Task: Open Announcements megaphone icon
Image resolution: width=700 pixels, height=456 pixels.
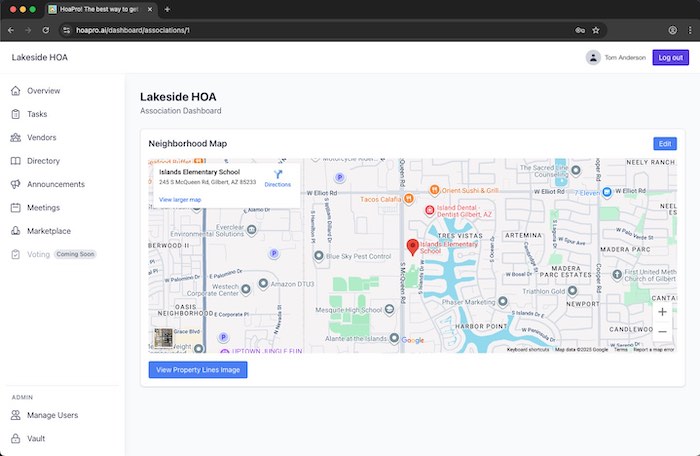Action: tap(16, 184)
